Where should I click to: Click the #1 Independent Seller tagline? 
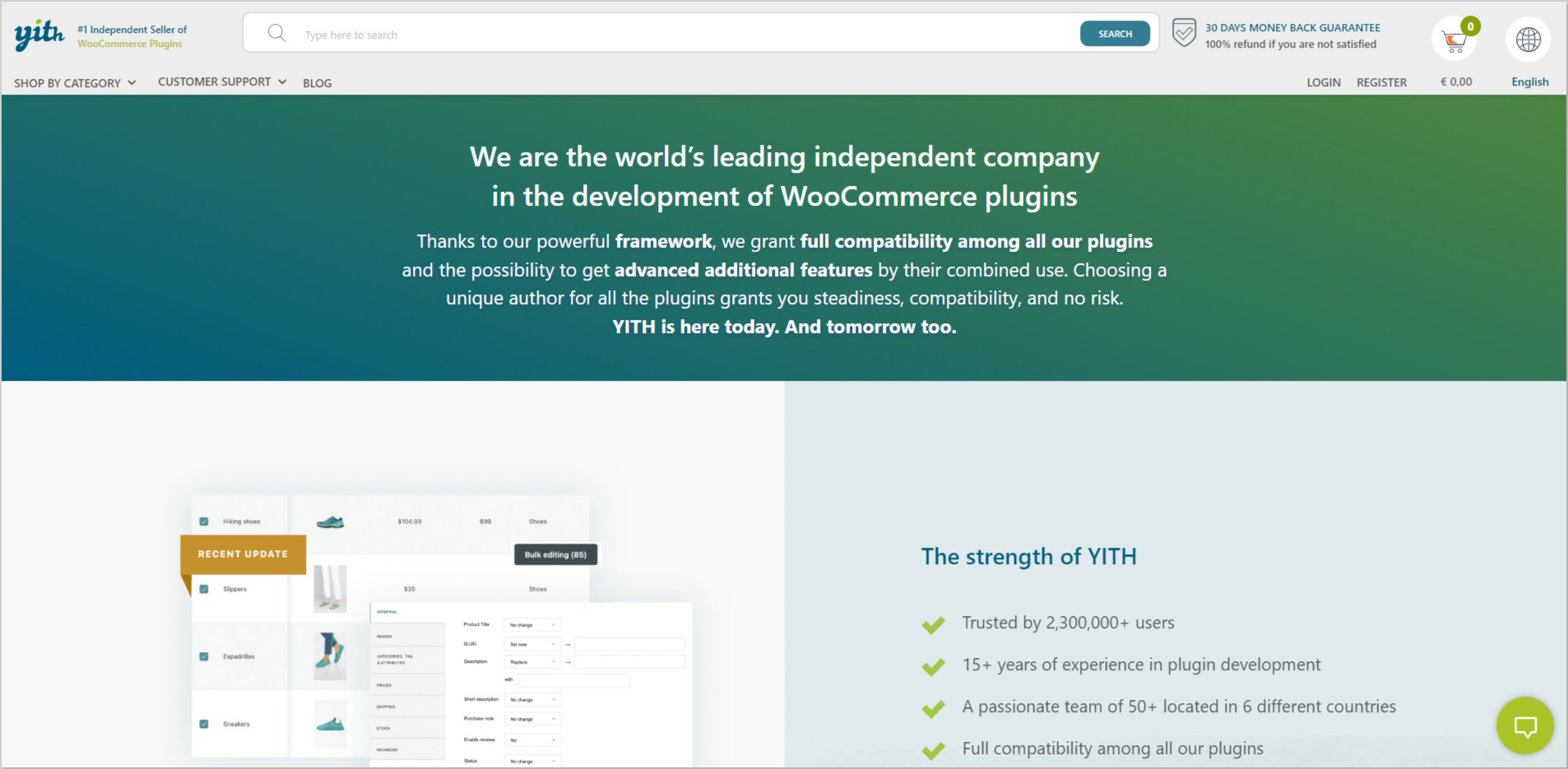coord(132,36)
